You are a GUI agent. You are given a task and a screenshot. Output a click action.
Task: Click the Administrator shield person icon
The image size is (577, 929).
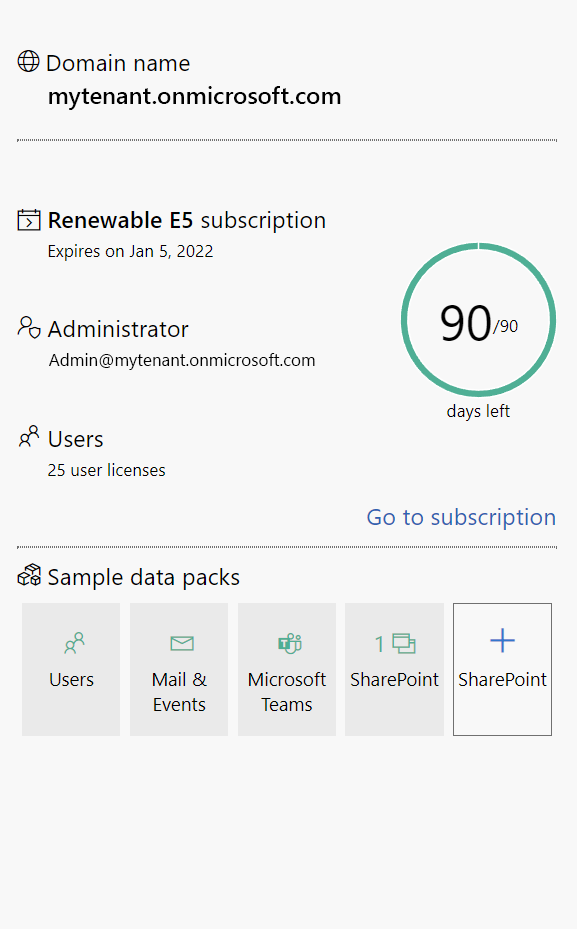28,328
